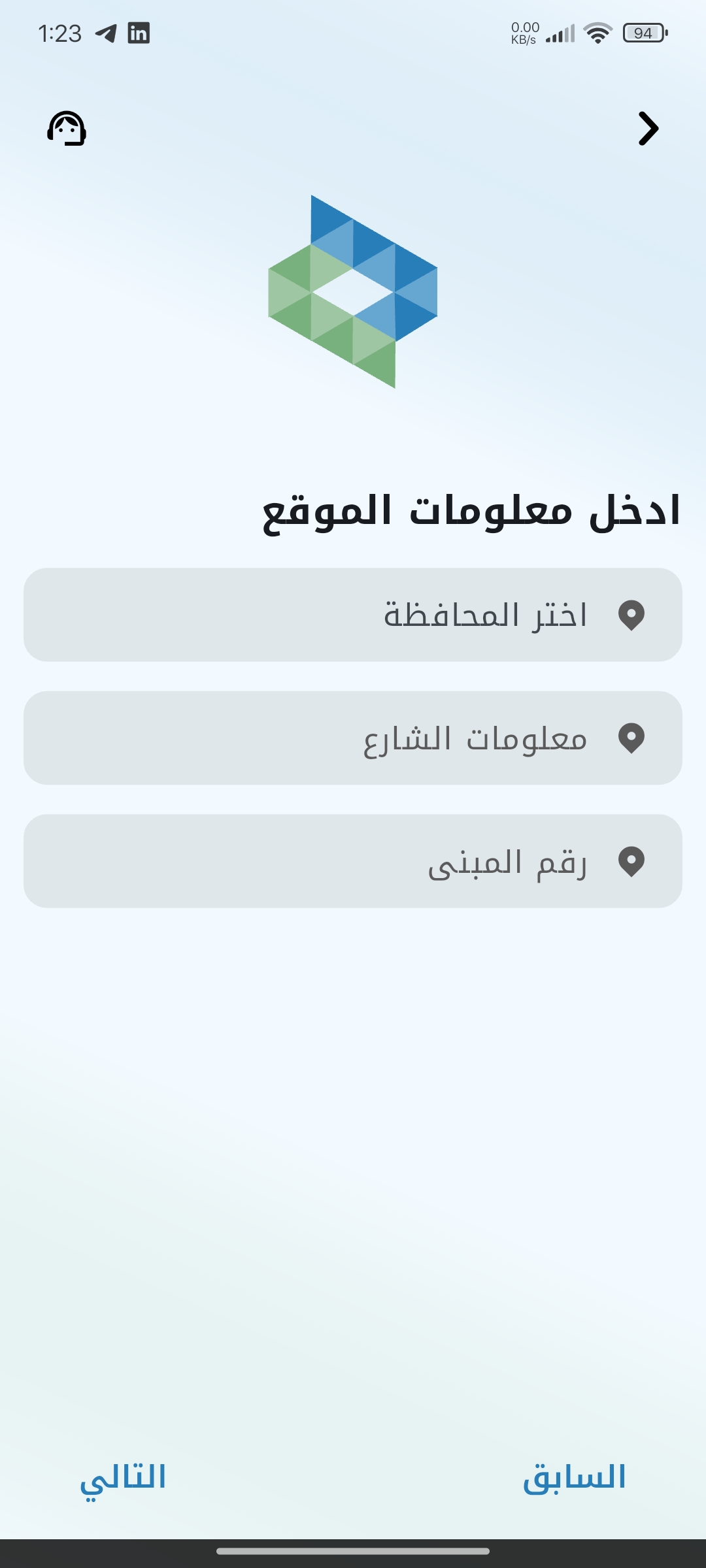Open customer support headset icon
The height and width of the screenshot is (1568, 706).
tap(67, 128)
